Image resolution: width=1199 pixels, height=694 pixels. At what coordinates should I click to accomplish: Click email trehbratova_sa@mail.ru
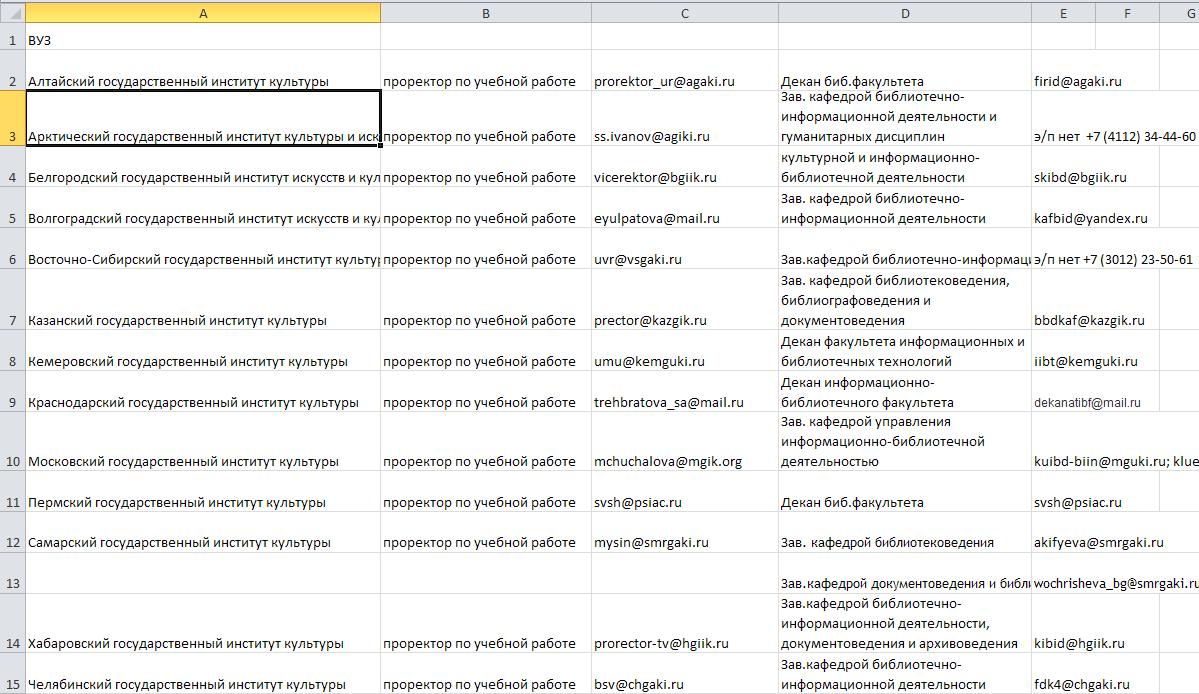tap(668, 402)
